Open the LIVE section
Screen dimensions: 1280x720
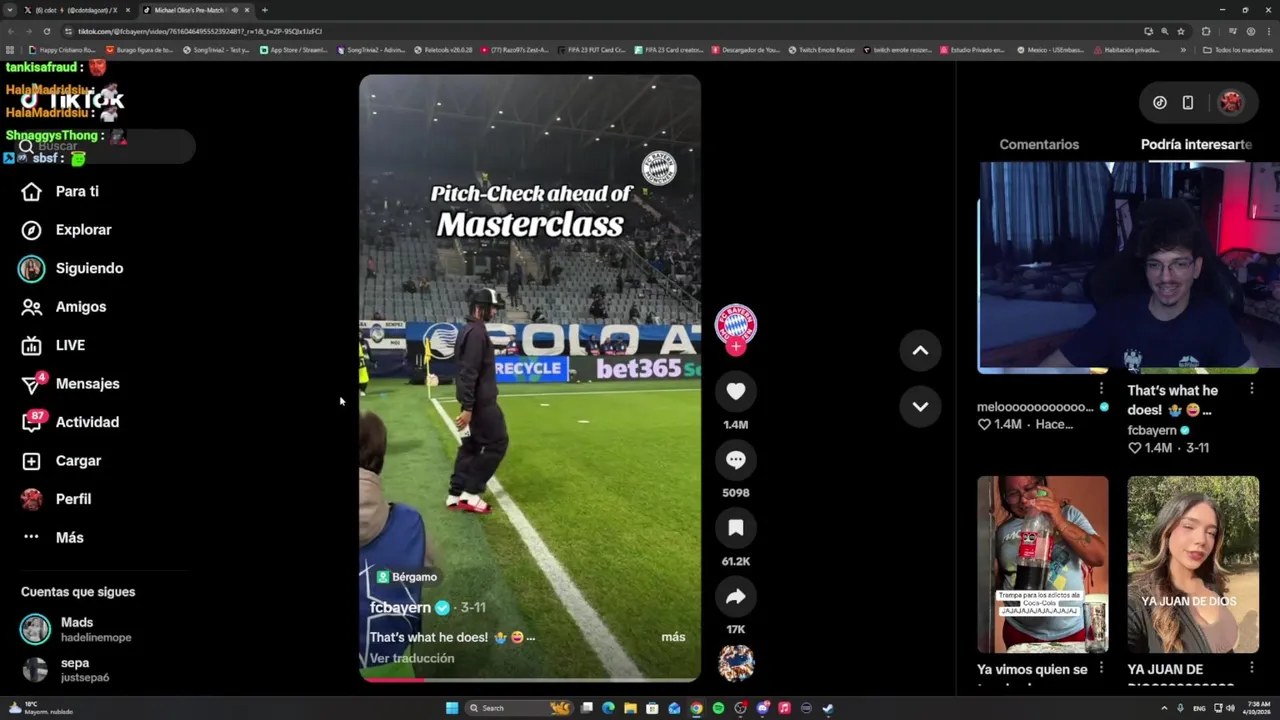point(54,345)
